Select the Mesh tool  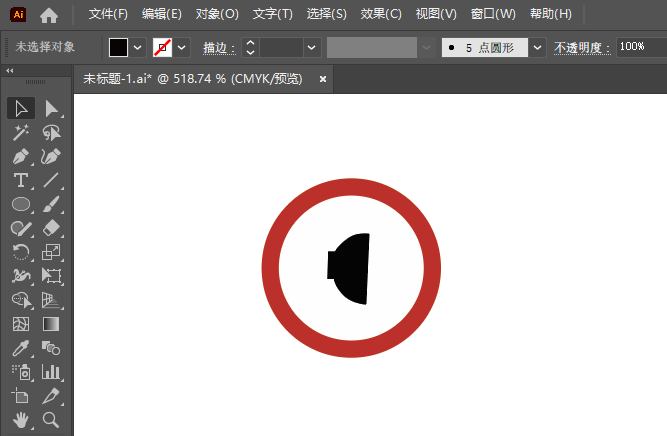[x=21, y=324]
